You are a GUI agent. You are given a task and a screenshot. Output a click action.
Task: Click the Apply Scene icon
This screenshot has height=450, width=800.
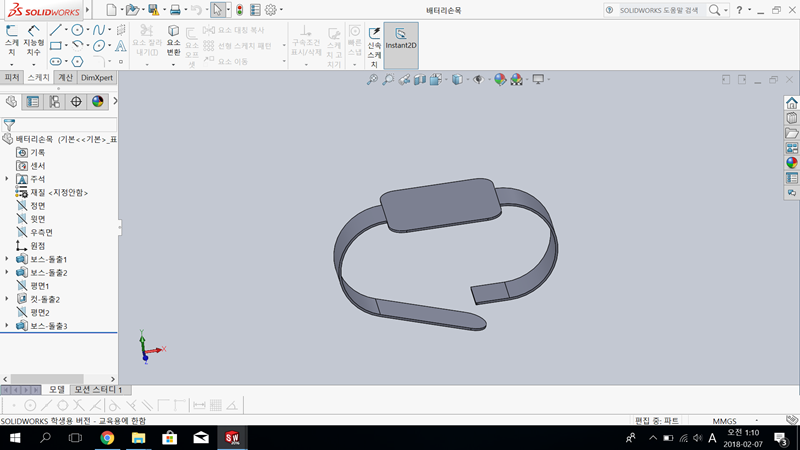(x=516, y=79)
